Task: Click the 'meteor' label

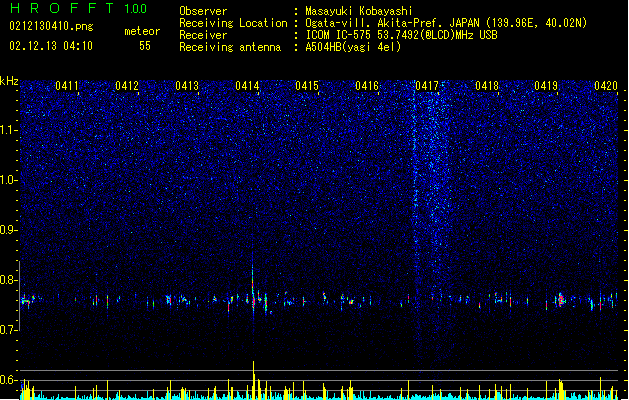Action: click(x=142, y=31)
